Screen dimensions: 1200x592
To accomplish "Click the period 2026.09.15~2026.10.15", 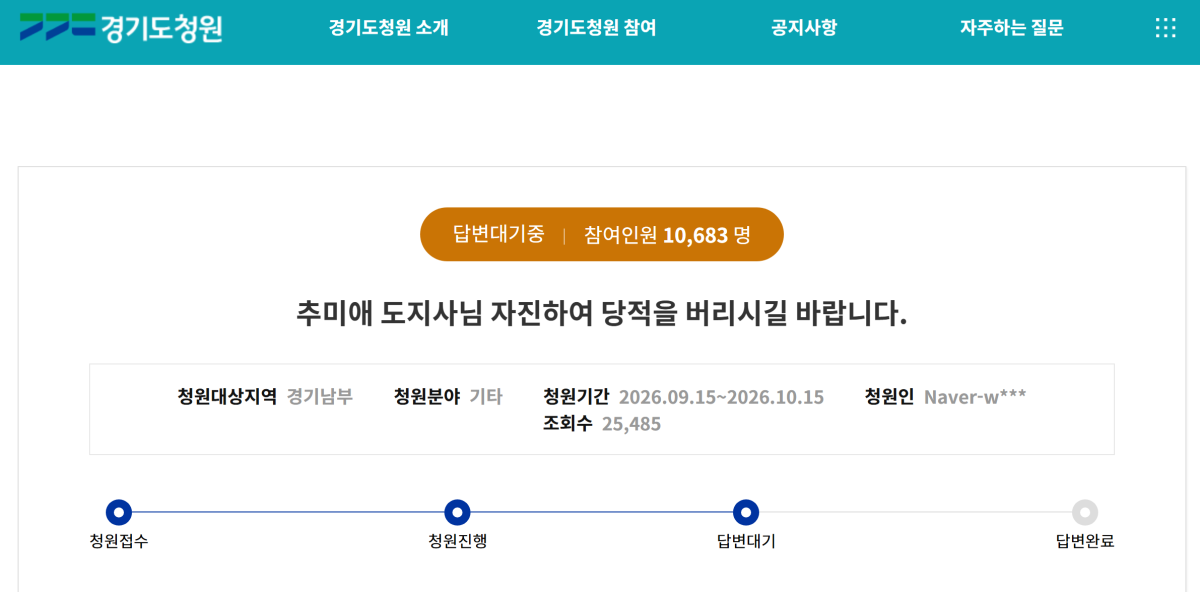I will click(721, 397).
